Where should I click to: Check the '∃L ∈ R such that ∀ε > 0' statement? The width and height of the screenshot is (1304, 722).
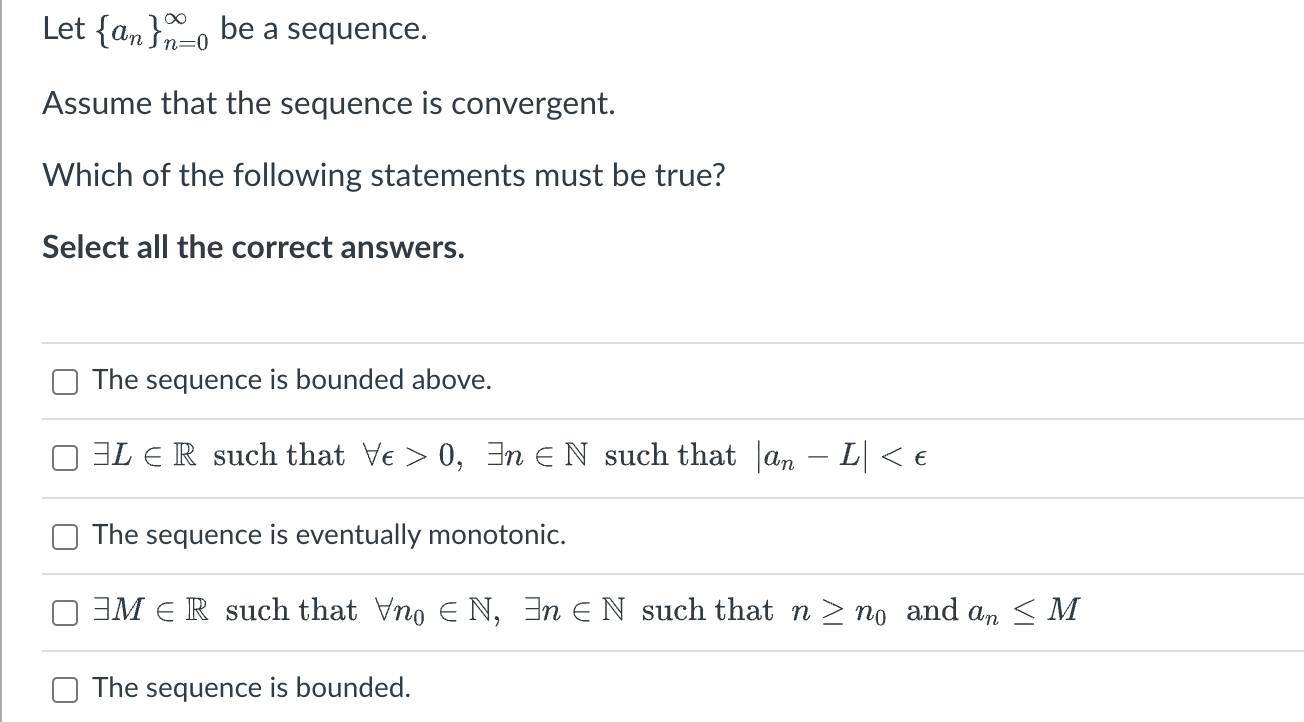coord(64,456)
